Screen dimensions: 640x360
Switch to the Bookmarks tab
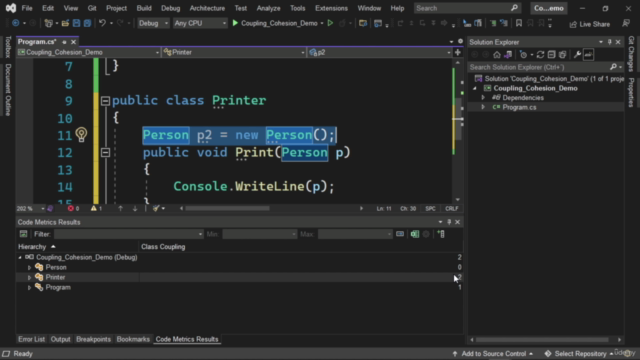pyautogui.click(x=133, y=339)
